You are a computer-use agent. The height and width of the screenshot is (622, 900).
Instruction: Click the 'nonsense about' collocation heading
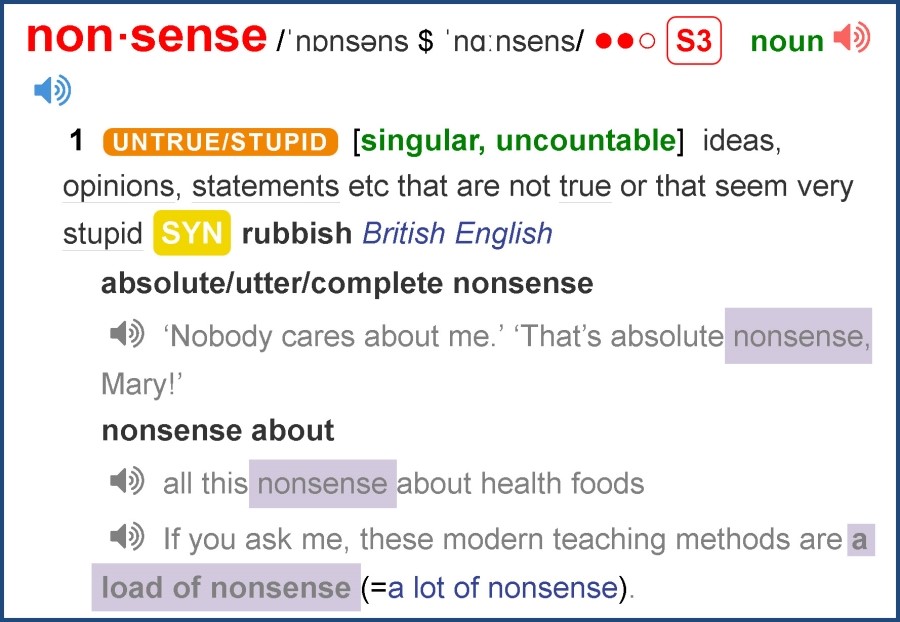pyautogui.click(x=218, y=430)
